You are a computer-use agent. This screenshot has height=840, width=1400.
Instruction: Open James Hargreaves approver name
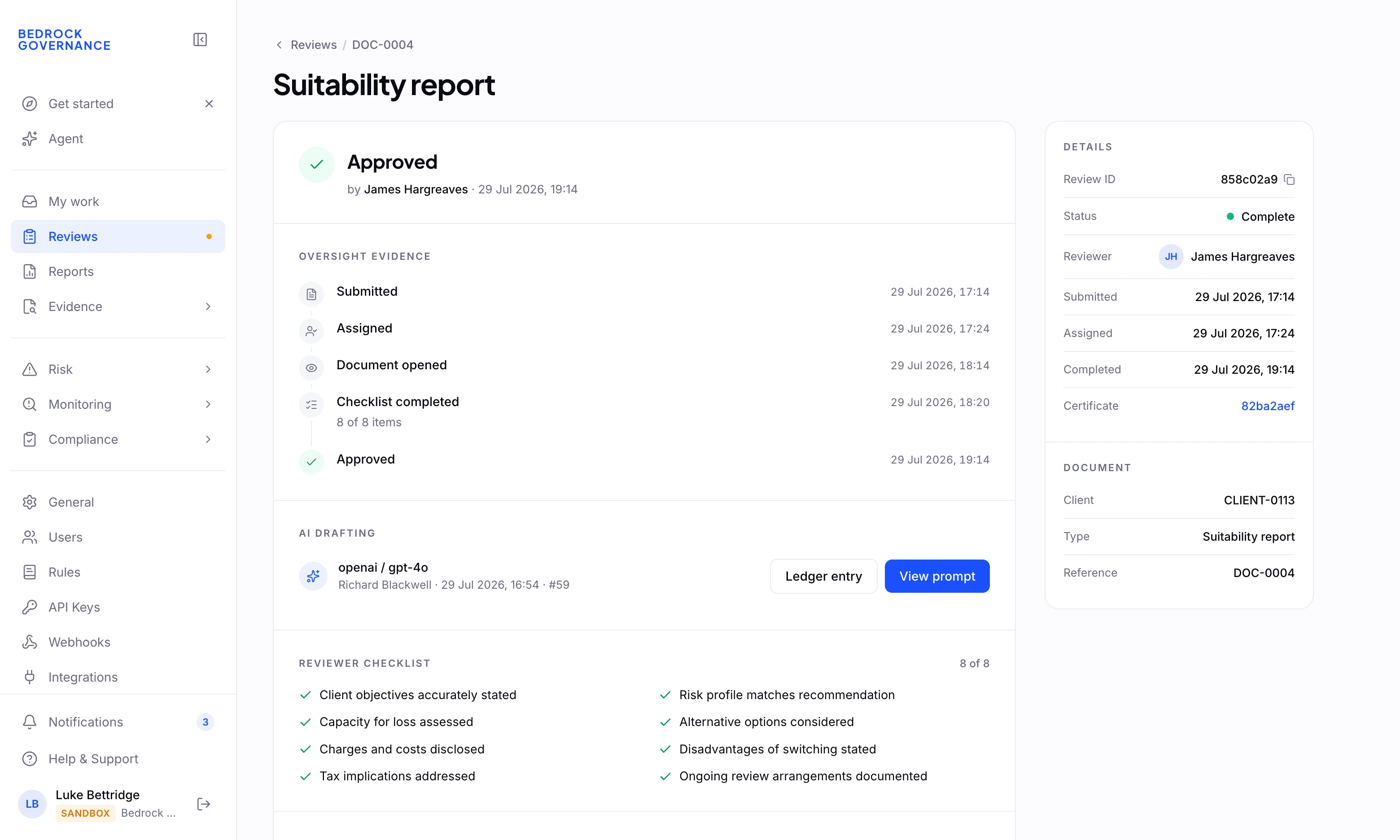coord(416,189)
